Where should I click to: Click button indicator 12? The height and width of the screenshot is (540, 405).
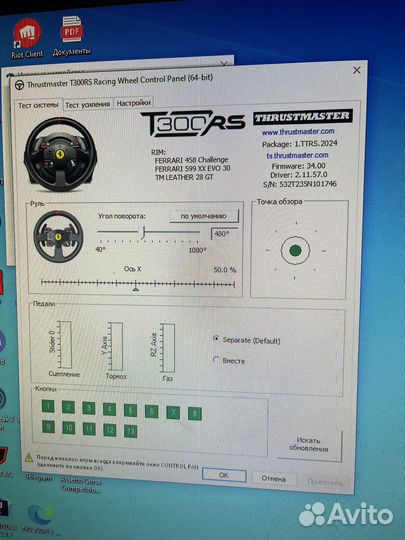110,430
